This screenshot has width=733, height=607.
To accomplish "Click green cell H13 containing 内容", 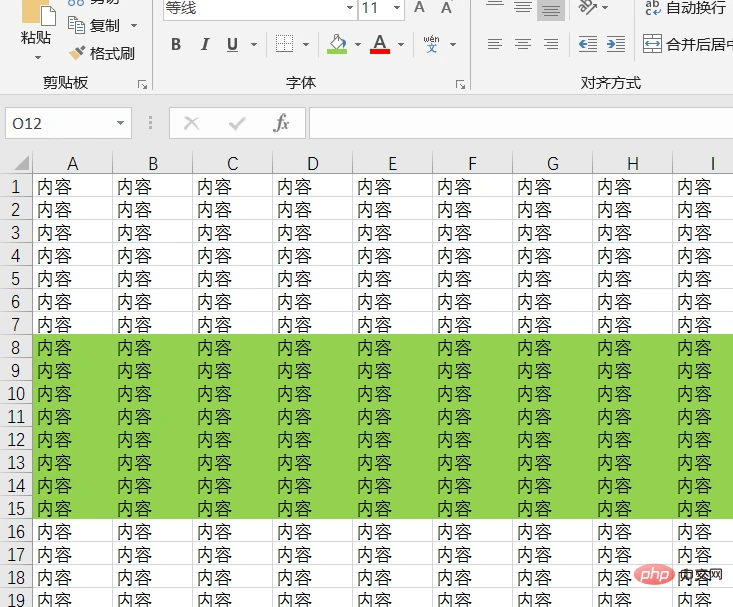I will pyautogui.click(x=632, y=462).
